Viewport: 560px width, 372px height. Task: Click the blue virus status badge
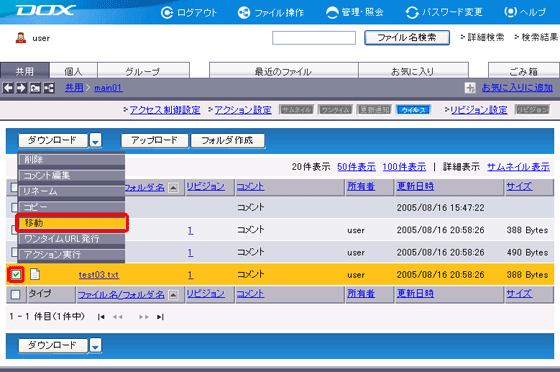[x=414, y=110]
